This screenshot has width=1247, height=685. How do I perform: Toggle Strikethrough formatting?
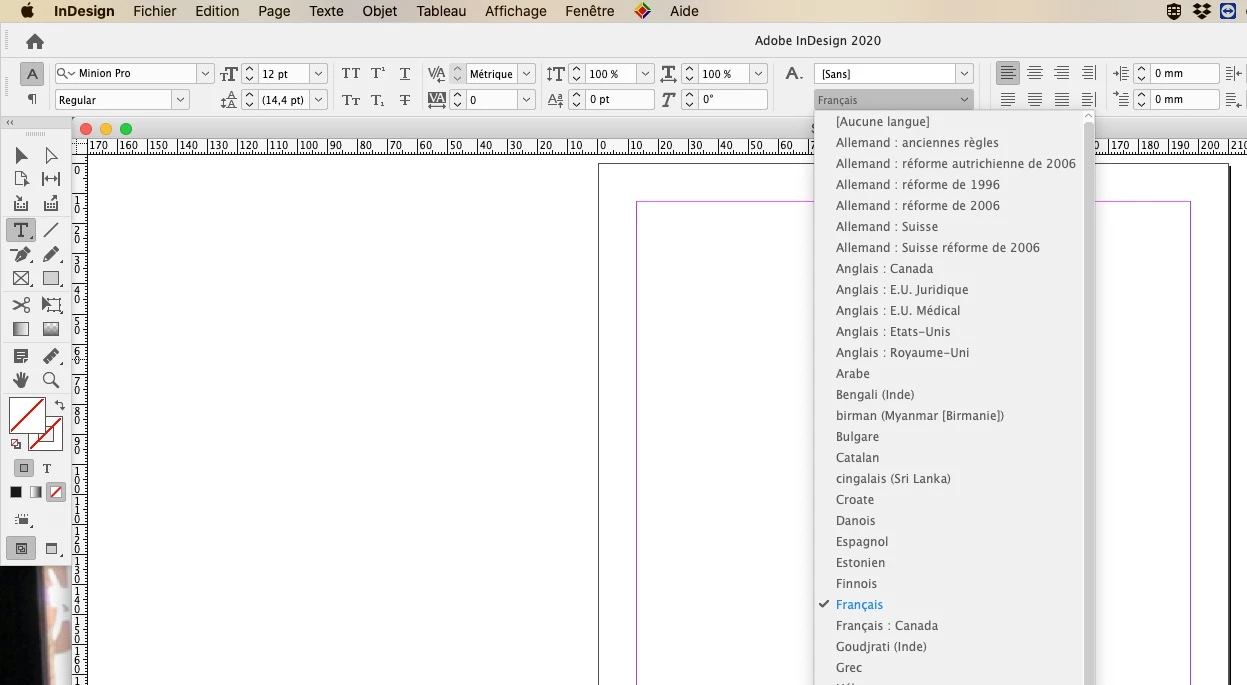[x=405, y=100]
